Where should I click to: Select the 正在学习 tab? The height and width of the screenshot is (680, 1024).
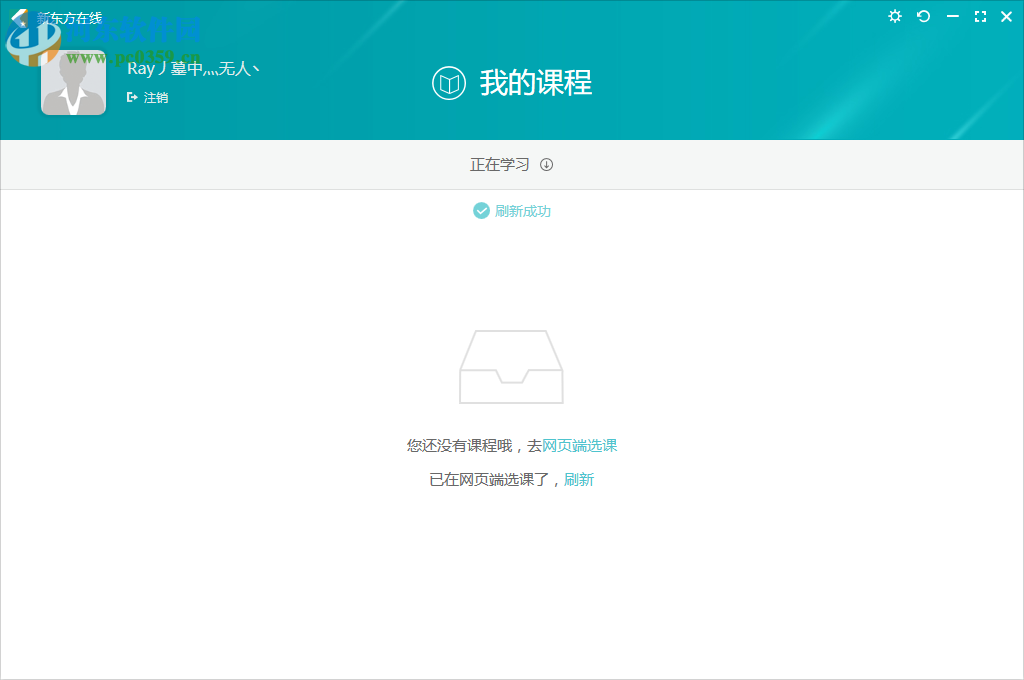[x=498, y=164]
